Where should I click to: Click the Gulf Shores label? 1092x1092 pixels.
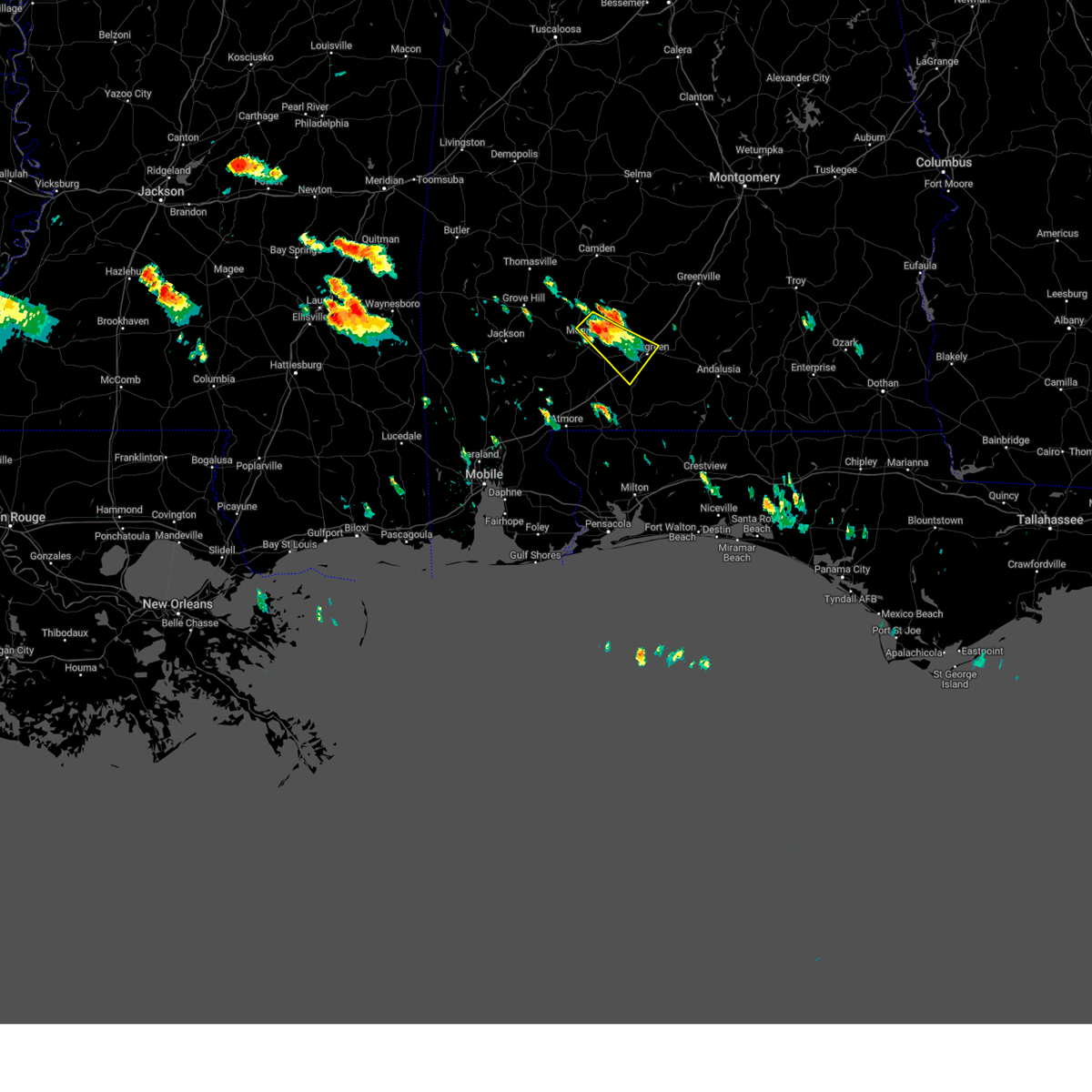coord(535,555)
